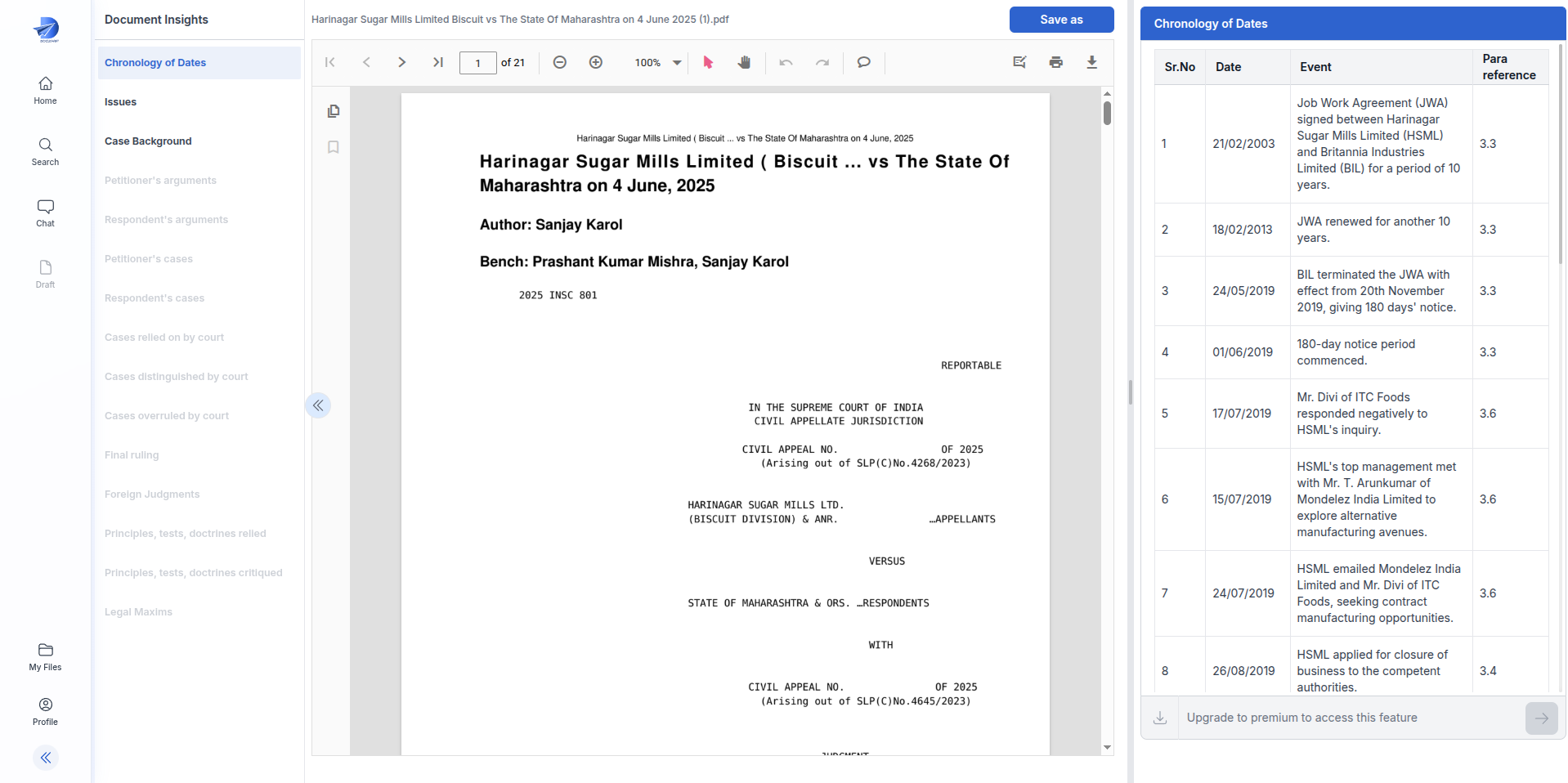Collapse the left navigation sidebar
Viewport: 1568px width, 783px height.
coord(46,758)
